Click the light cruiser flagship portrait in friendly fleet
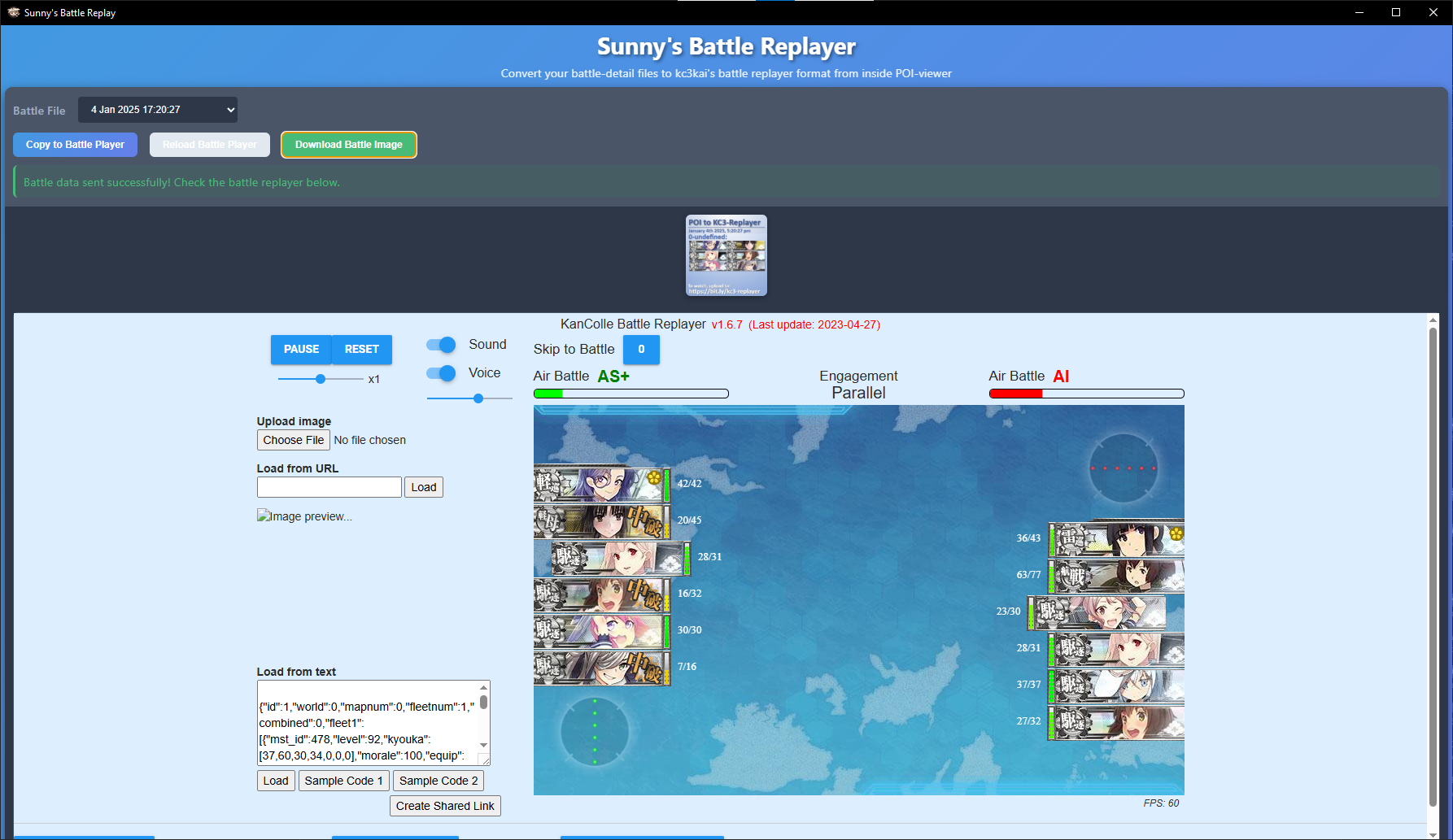 coord(602,483)
